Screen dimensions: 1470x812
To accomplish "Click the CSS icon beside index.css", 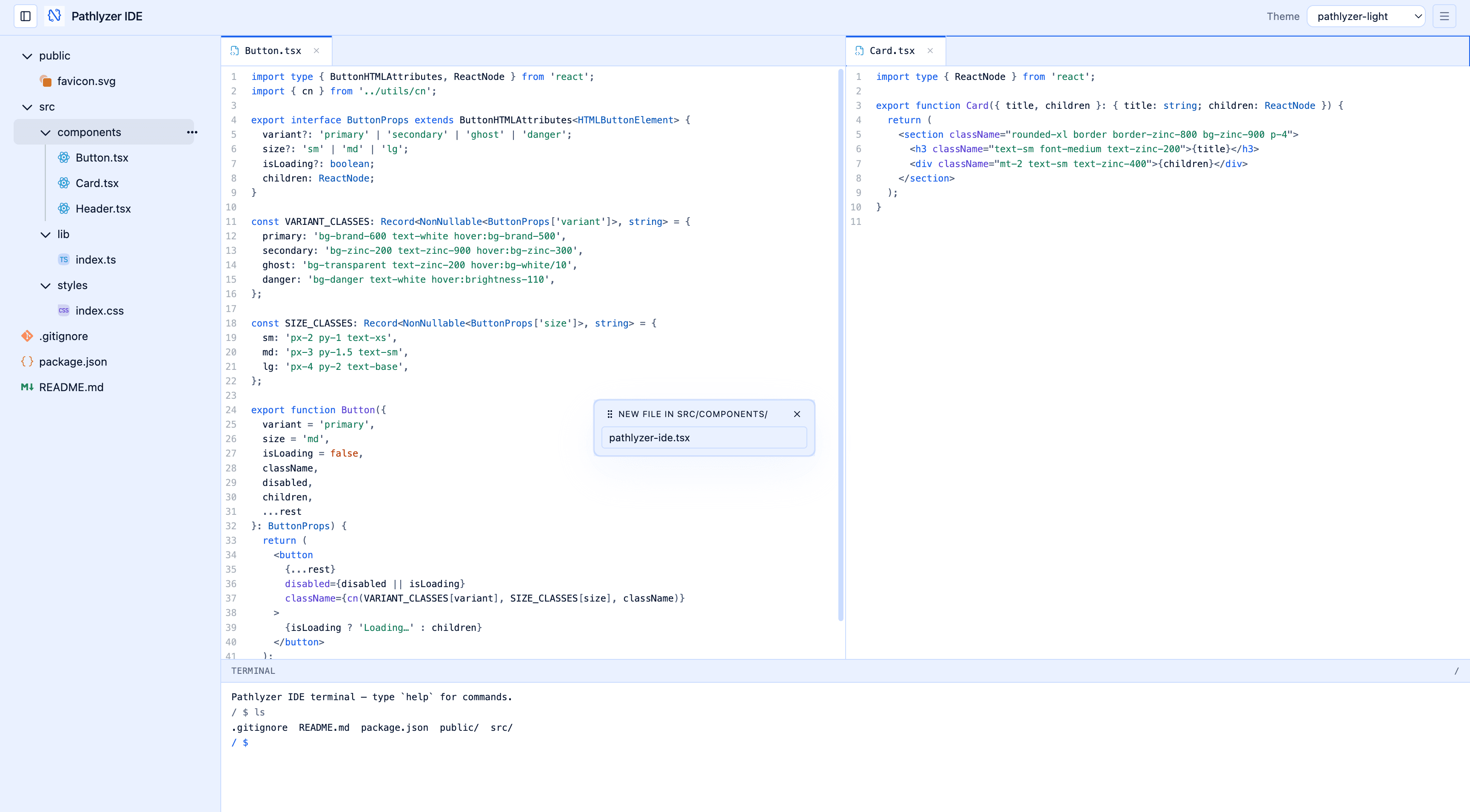I will point(64,311).
